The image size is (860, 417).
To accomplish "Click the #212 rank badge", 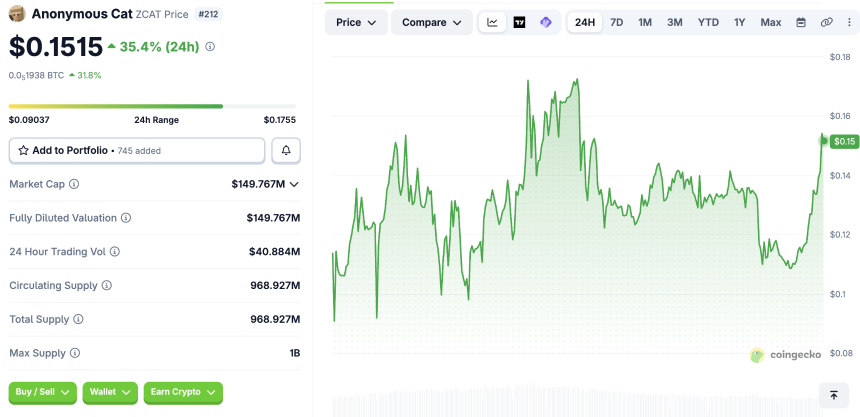I will point(208,14).
